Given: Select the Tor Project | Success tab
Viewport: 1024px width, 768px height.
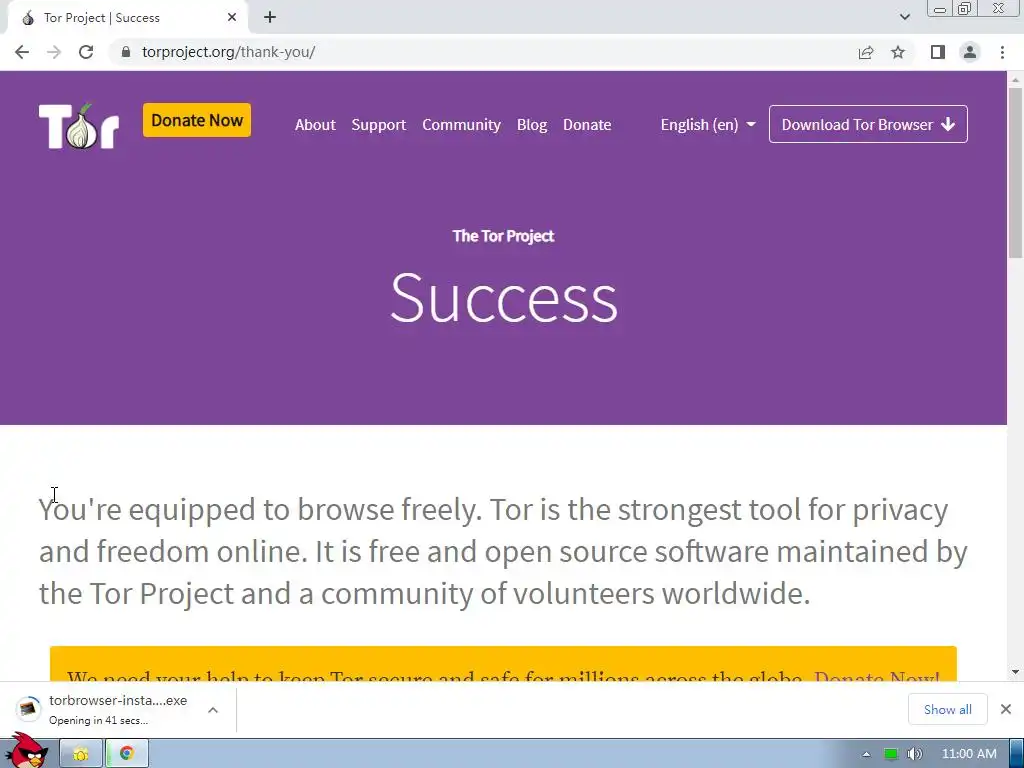Looking at the screenshot, I should click(127, 18).
